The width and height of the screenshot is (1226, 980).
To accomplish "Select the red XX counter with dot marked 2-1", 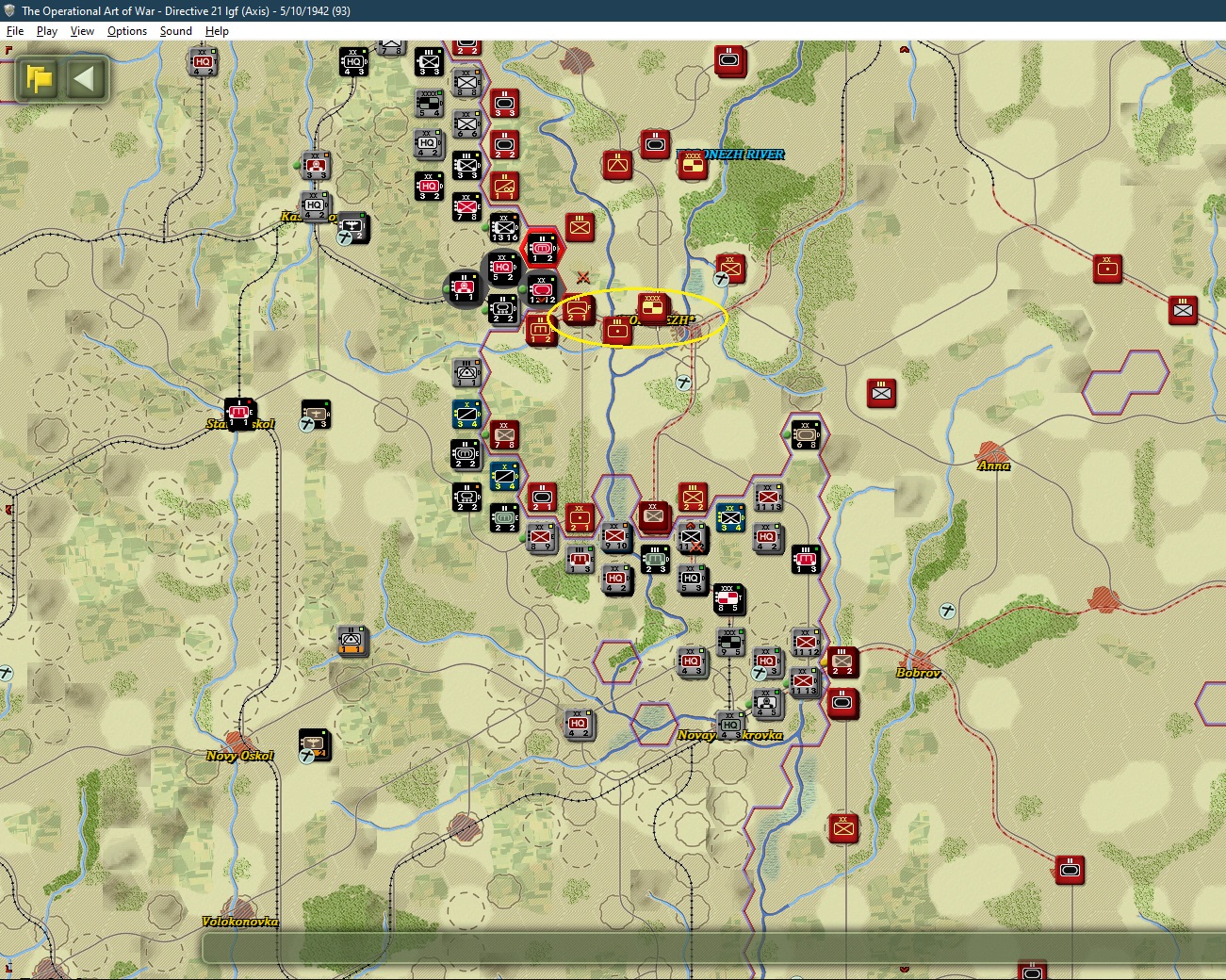I will (x=580, y=517).
